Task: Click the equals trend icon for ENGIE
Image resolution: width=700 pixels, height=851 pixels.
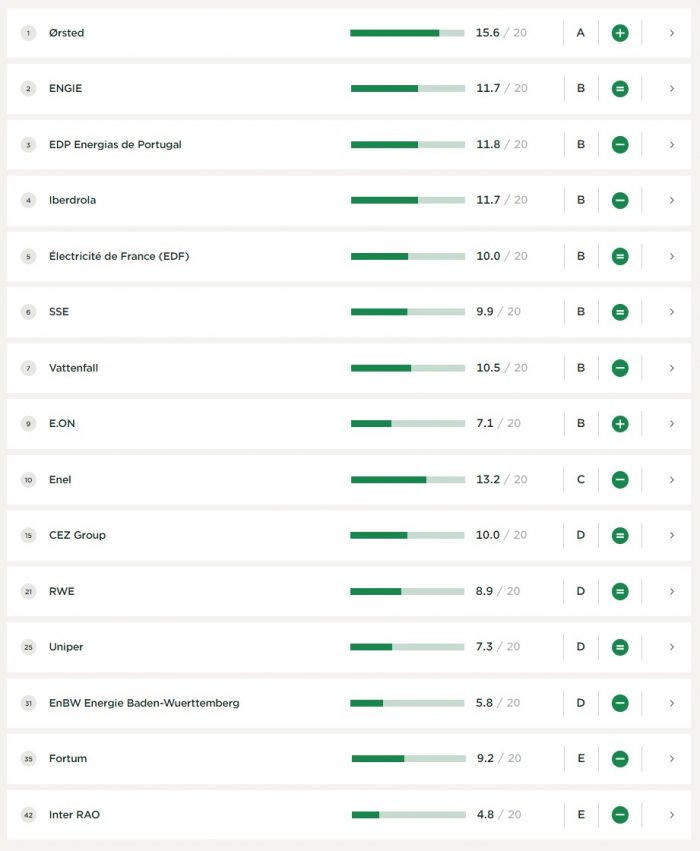Action: click(x=620, y=89)
